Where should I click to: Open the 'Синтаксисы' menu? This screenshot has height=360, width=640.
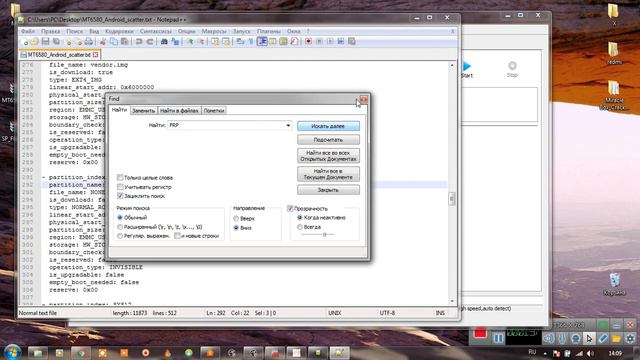[156, 31]
